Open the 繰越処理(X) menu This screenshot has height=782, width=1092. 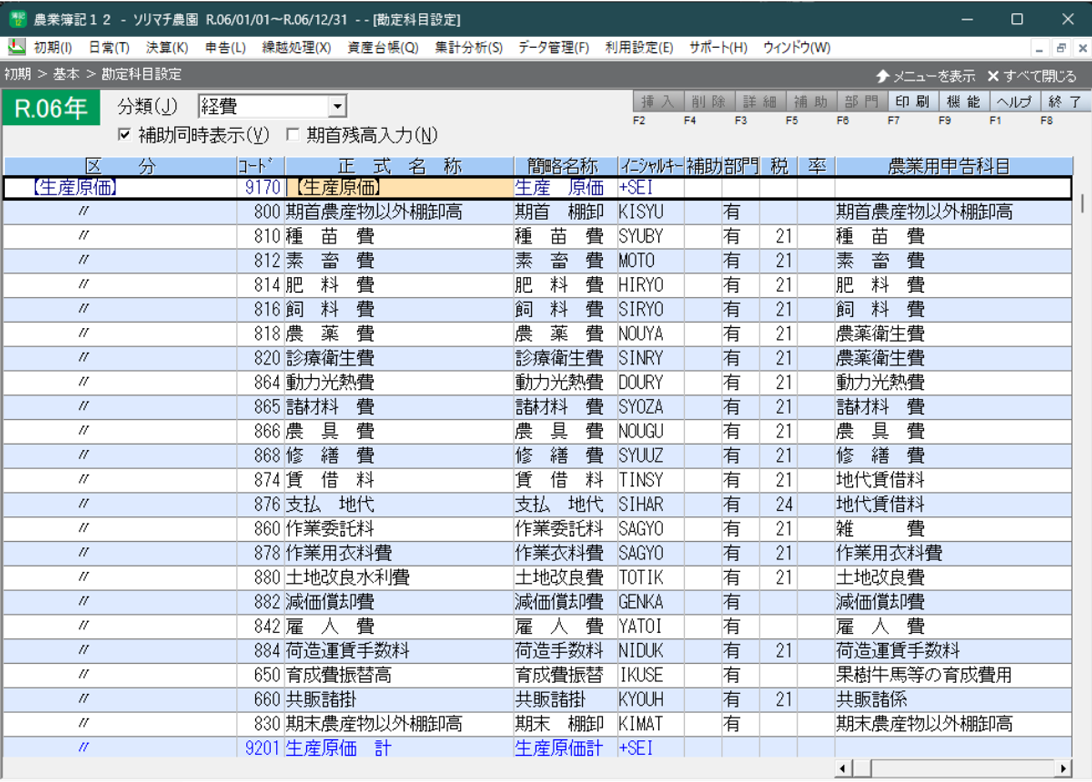[x=296, y=48]
